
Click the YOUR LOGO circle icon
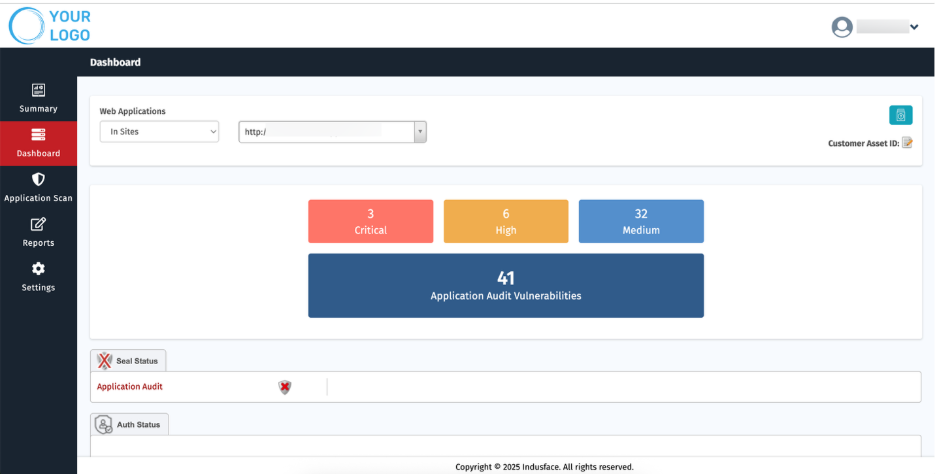click(x=26, y=26)
